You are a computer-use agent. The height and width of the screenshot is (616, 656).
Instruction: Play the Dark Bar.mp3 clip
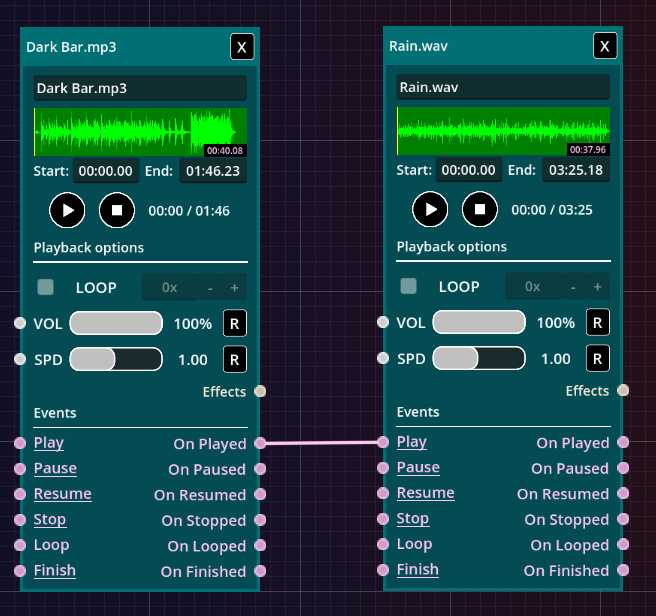(x=67, y=210)
